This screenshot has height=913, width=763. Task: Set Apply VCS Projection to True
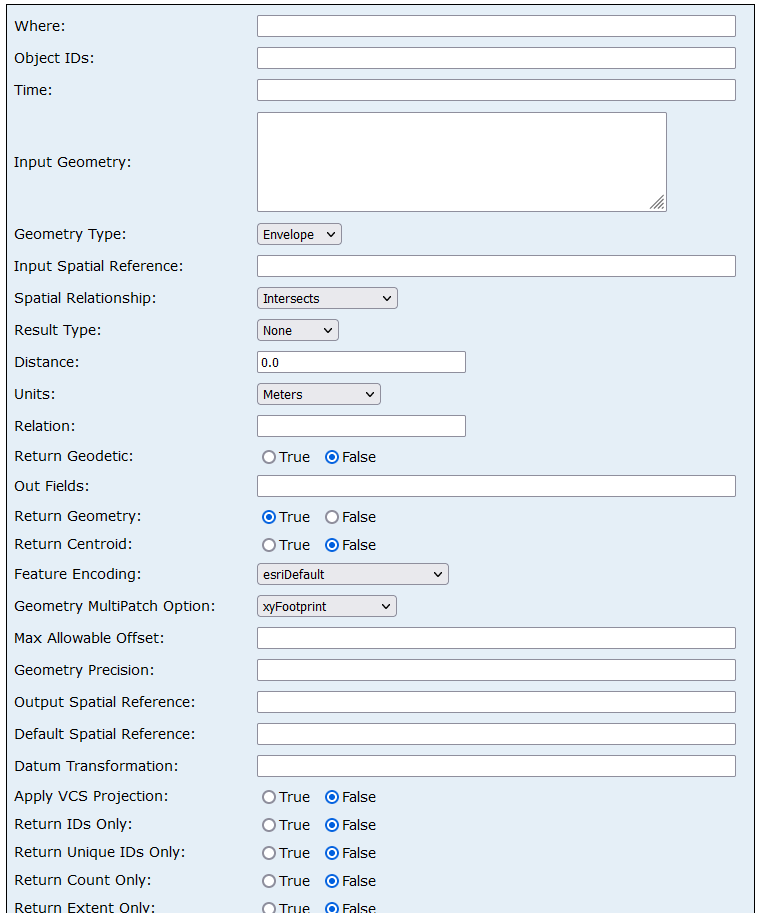(269, 797)
